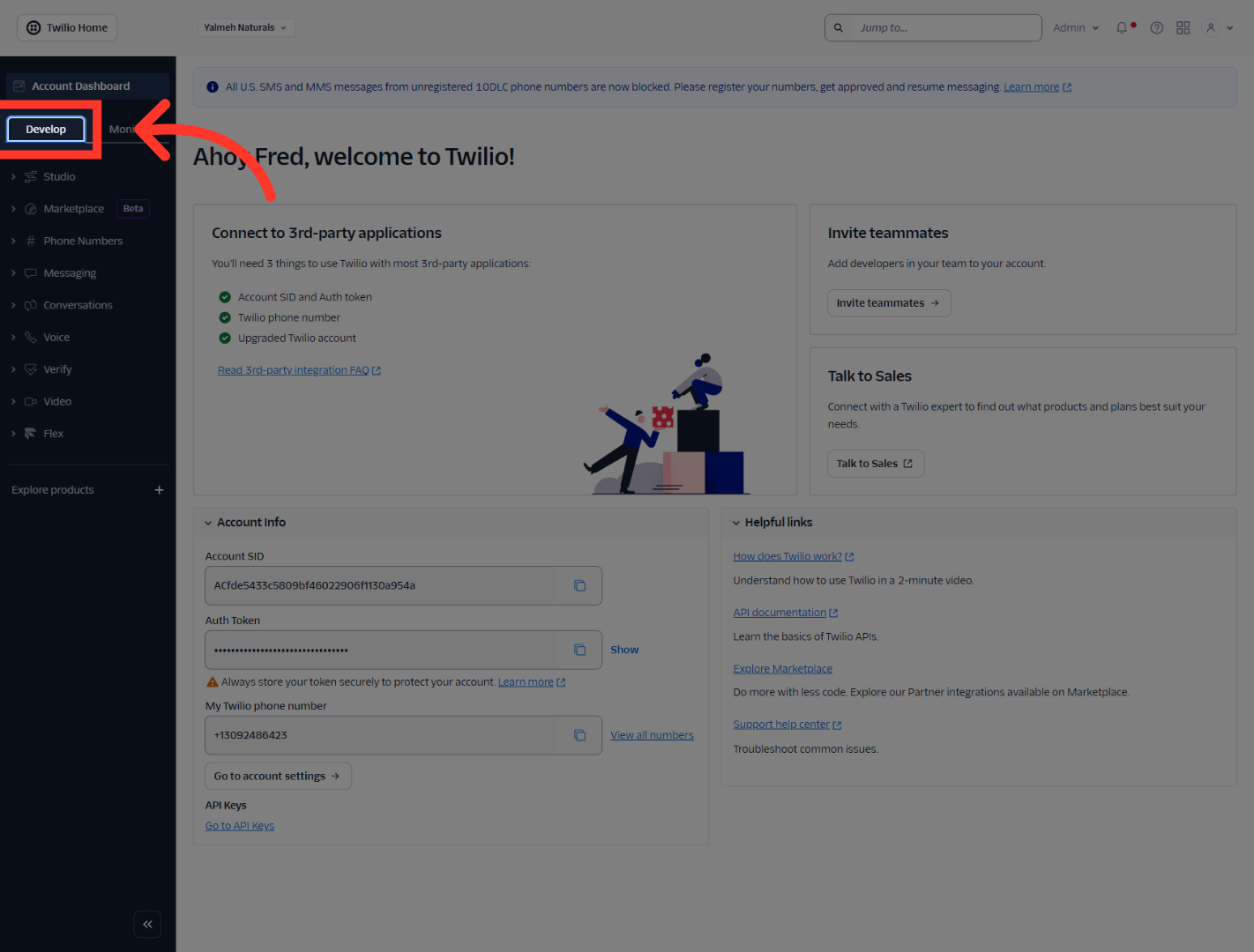Open the products grid icon
This screenshot has width=1254, height=952.
click(1183, 27)
